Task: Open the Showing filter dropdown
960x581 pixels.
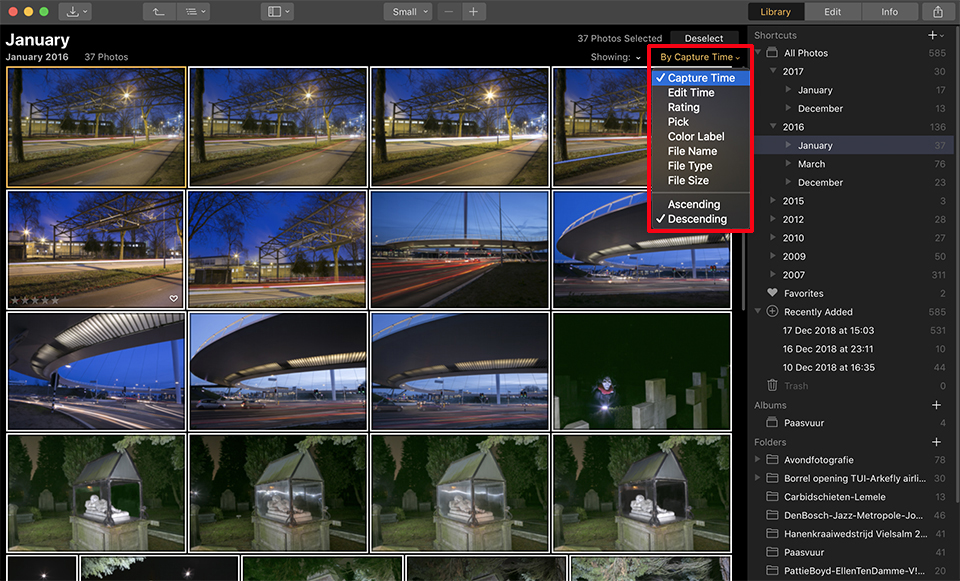Action: 616,57
